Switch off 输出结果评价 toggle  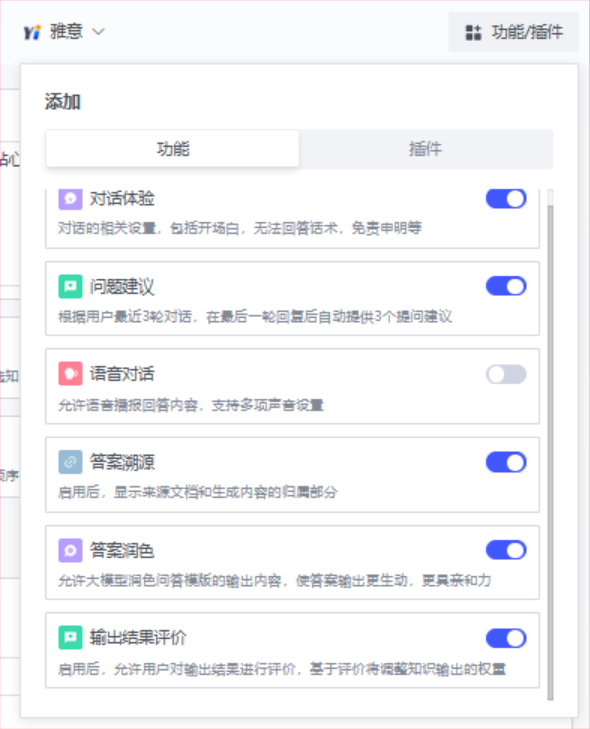coord(506,638)
